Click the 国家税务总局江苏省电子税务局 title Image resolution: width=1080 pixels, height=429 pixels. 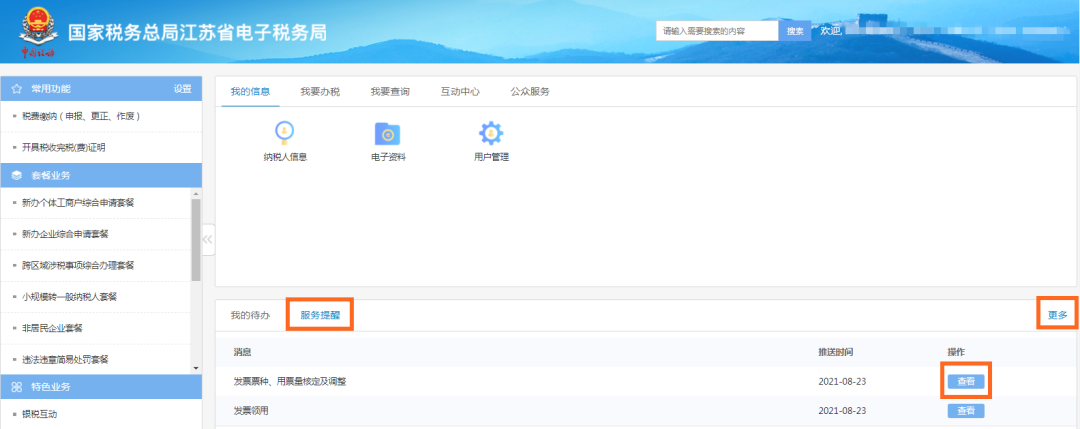click(x=197, y=32)
